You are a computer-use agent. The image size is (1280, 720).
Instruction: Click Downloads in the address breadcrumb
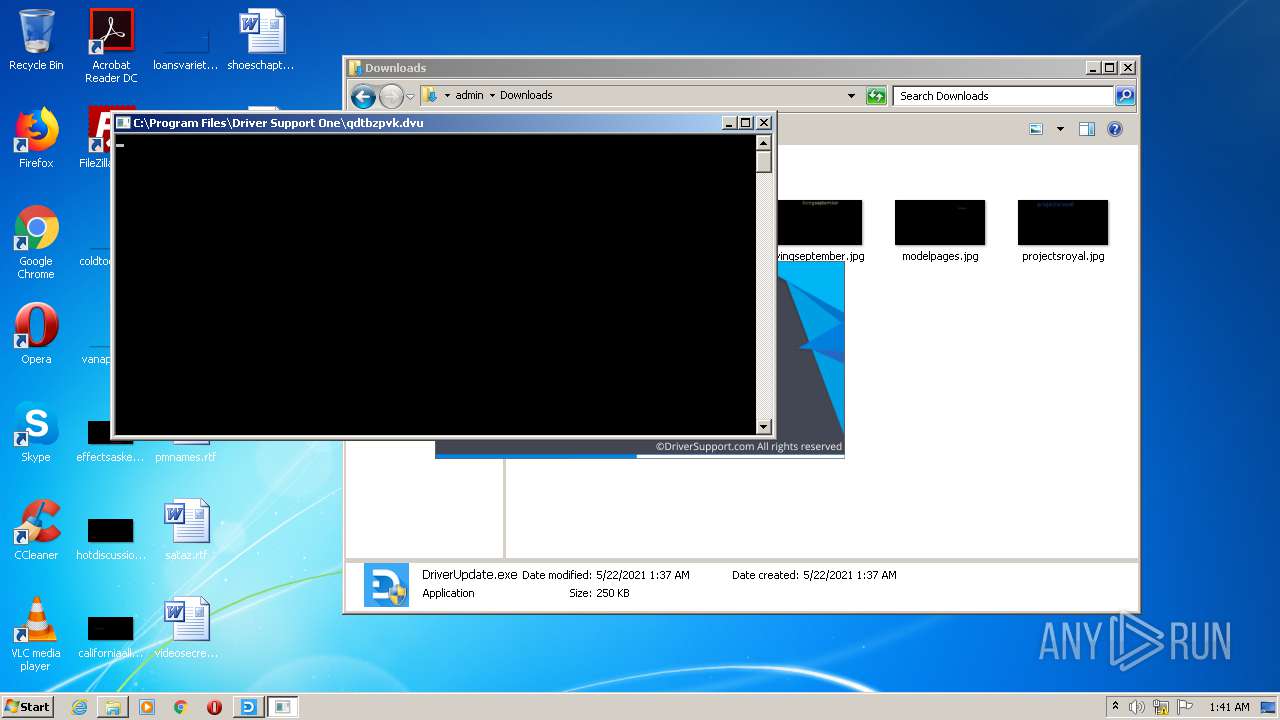click(x=526, y=96)
